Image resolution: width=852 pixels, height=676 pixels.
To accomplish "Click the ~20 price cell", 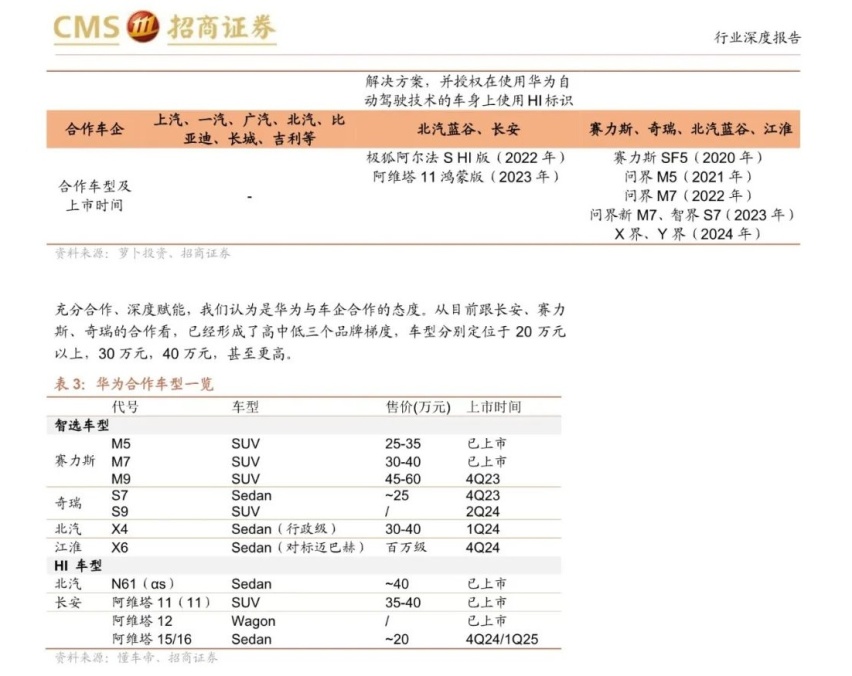I will tap(397, 639).
